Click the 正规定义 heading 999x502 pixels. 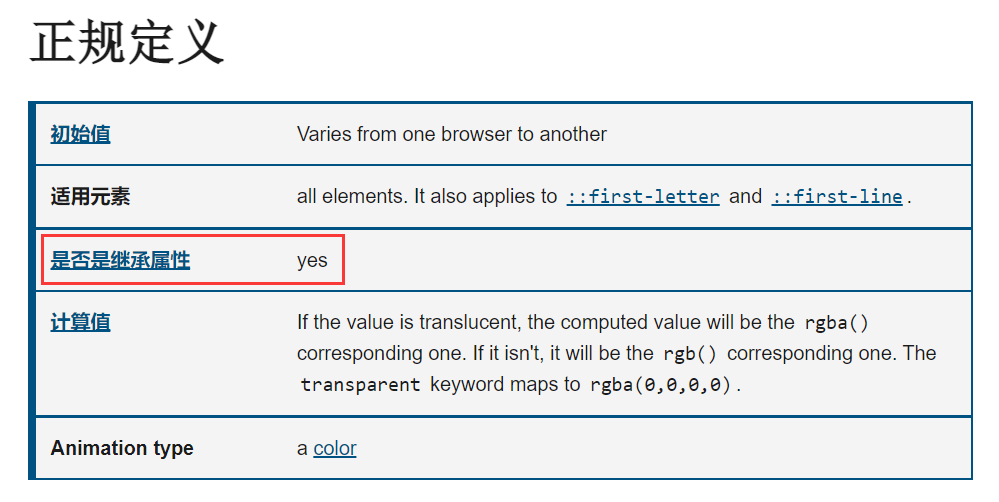tap(127, 42)
